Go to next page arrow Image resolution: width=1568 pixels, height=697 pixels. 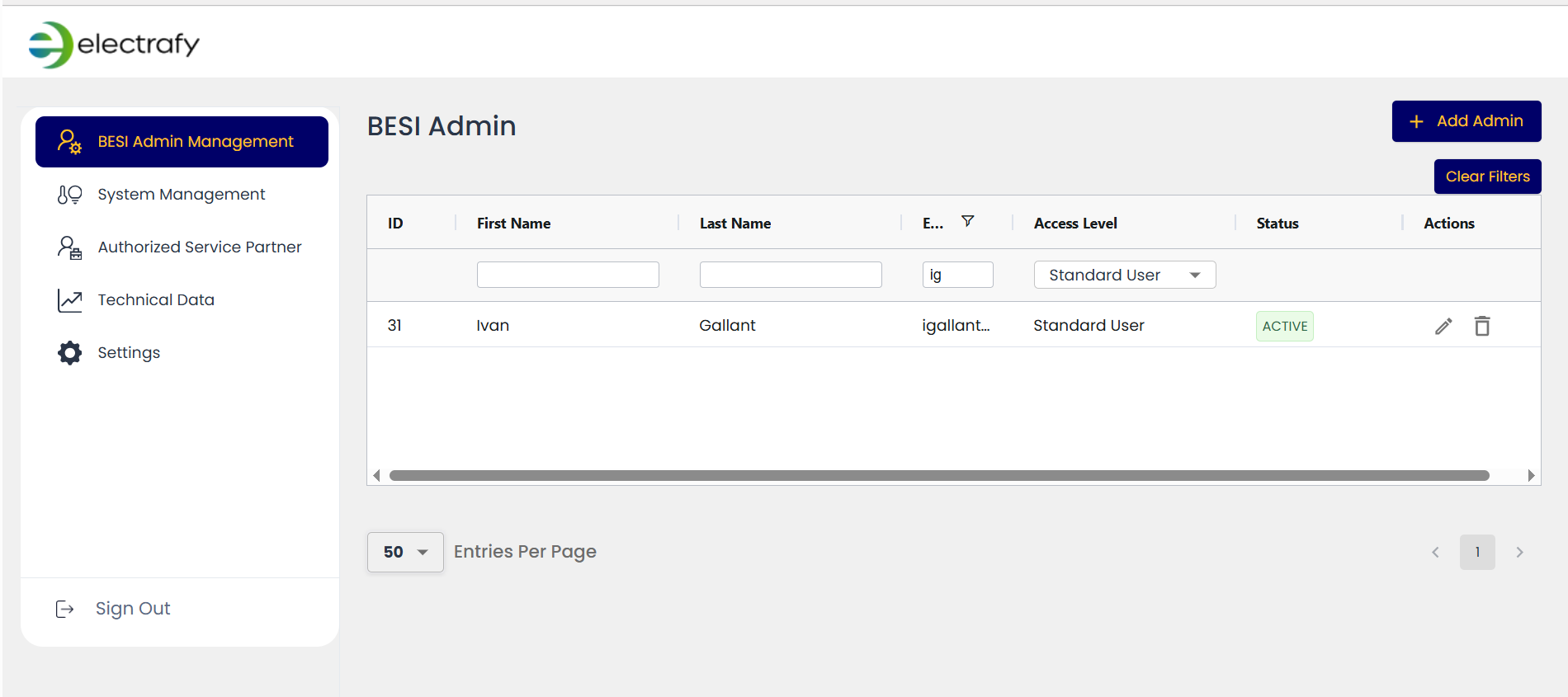coord(1519,553)
